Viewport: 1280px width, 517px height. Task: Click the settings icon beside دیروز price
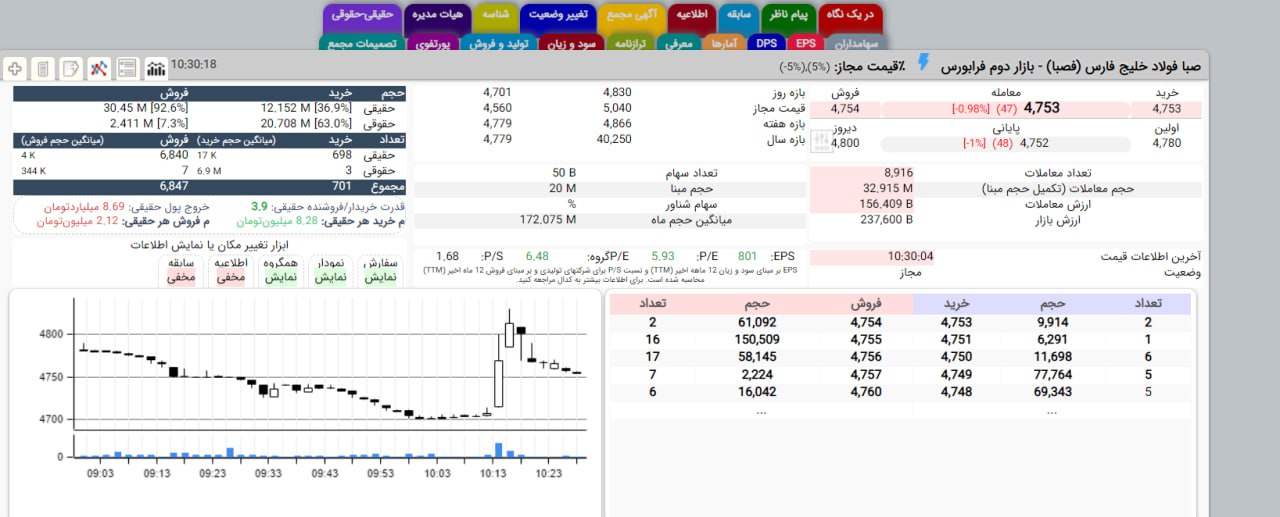pyautogui.click(x=823, y=143)
